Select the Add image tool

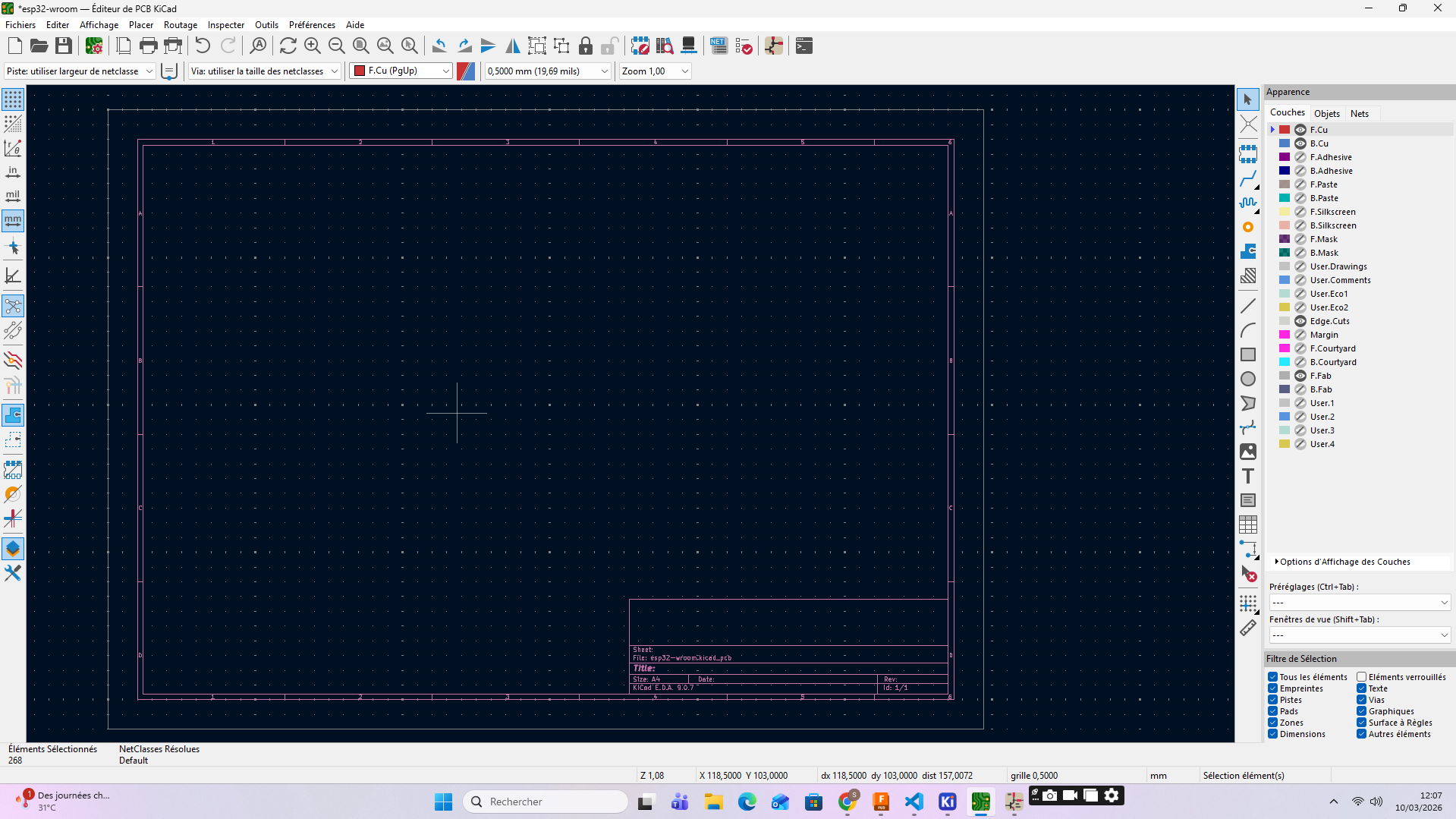tap(1248, 452)
